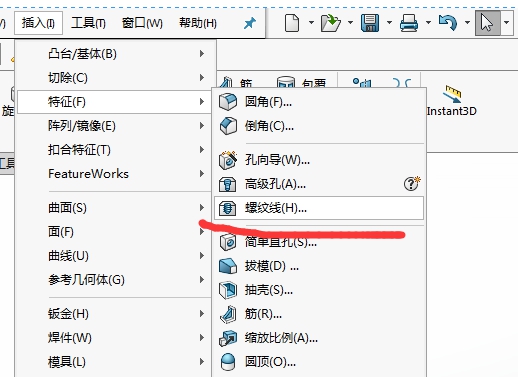
Task: Open the Open-file dropdown arrow
Action: pos(350,23)
